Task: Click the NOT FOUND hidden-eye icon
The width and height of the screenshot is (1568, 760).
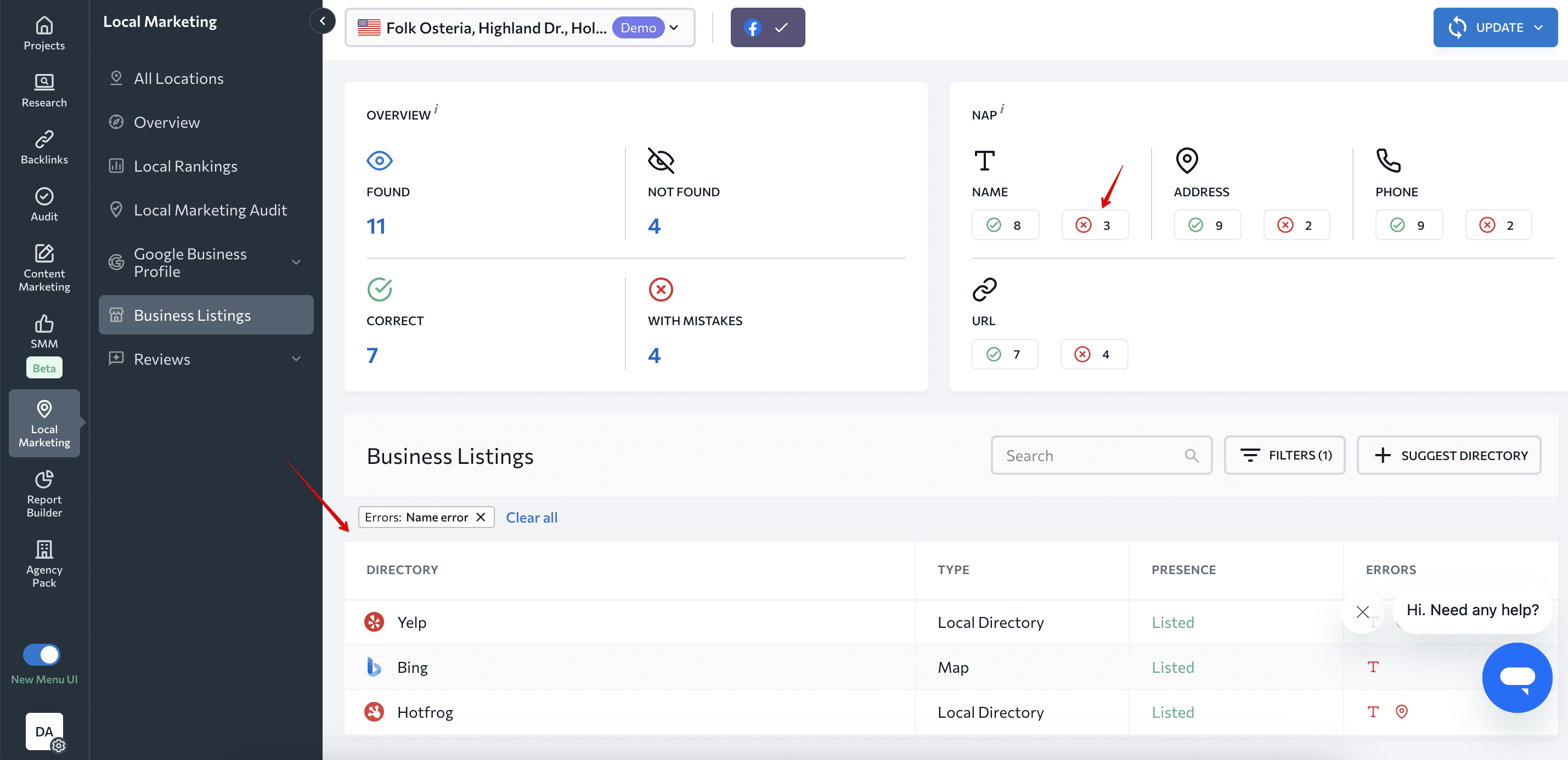Action: click(x=660, y=160)
